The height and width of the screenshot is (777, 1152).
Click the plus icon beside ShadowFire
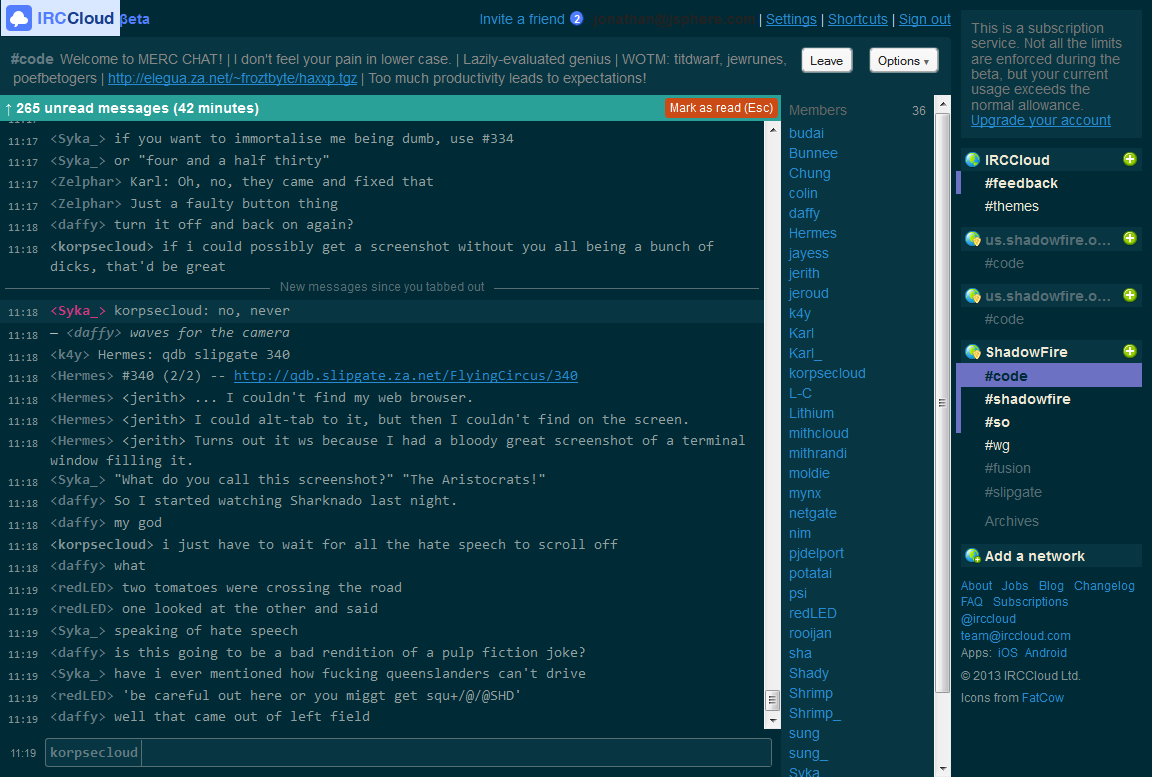1130,351
